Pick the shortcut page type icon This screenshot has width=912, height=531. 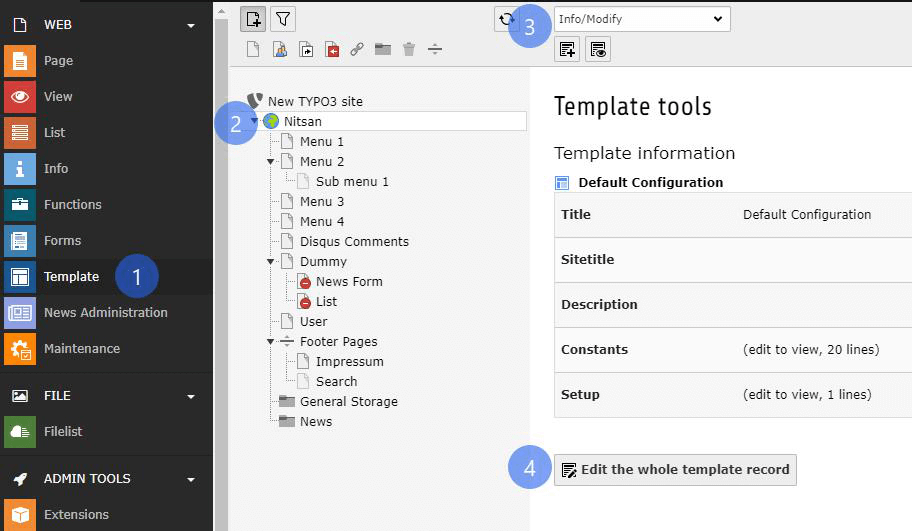point(306,49)
